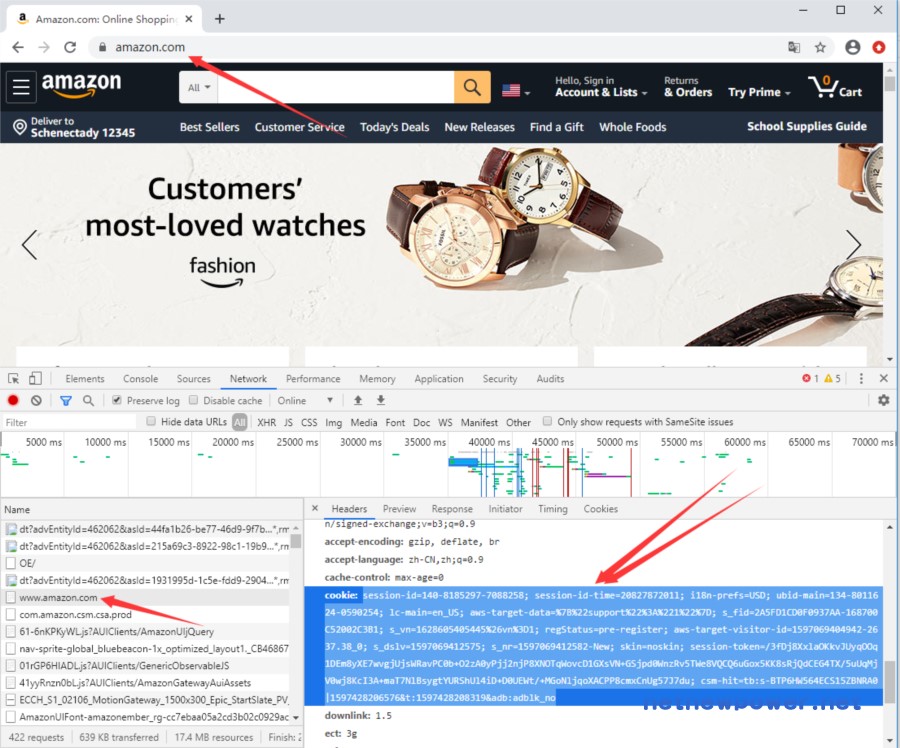
Task: Toggle the network filter funnel icon
Action: coord(66,401)
